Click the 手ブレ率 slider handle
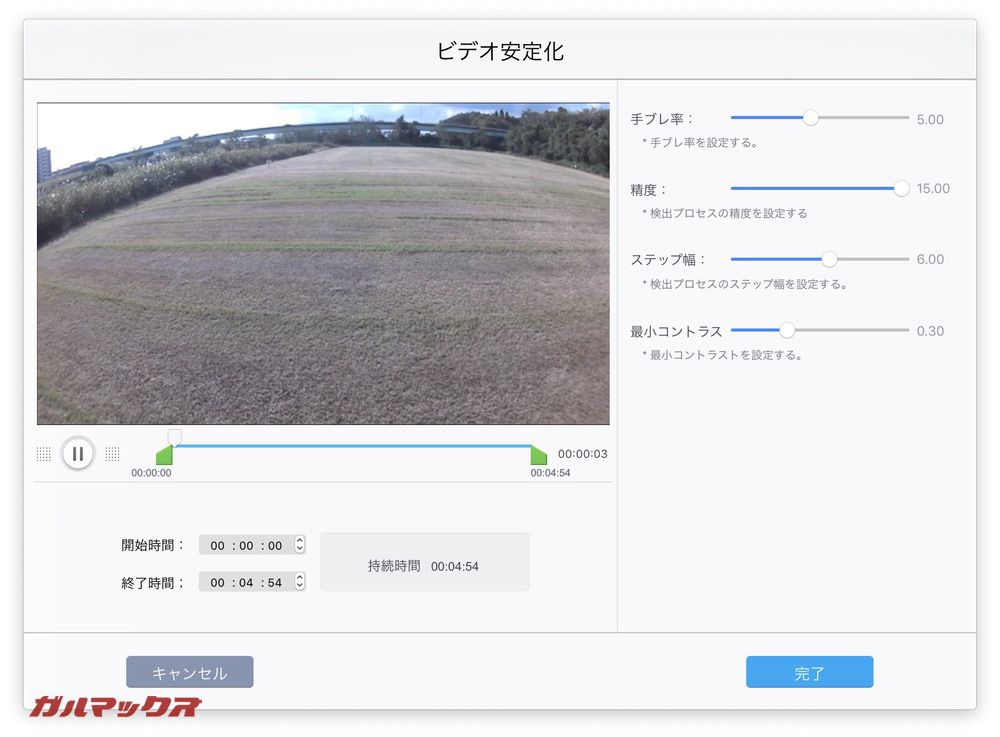Image resolution: width=1000 pixels, height=737 pixels. [811, 118]
